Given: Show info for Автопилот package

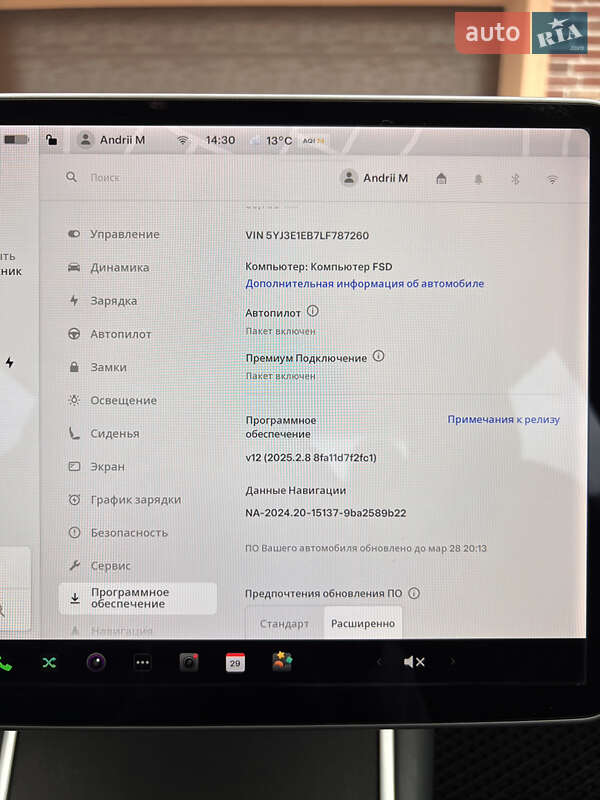Looking at the screenshot, I should (313, 311).
